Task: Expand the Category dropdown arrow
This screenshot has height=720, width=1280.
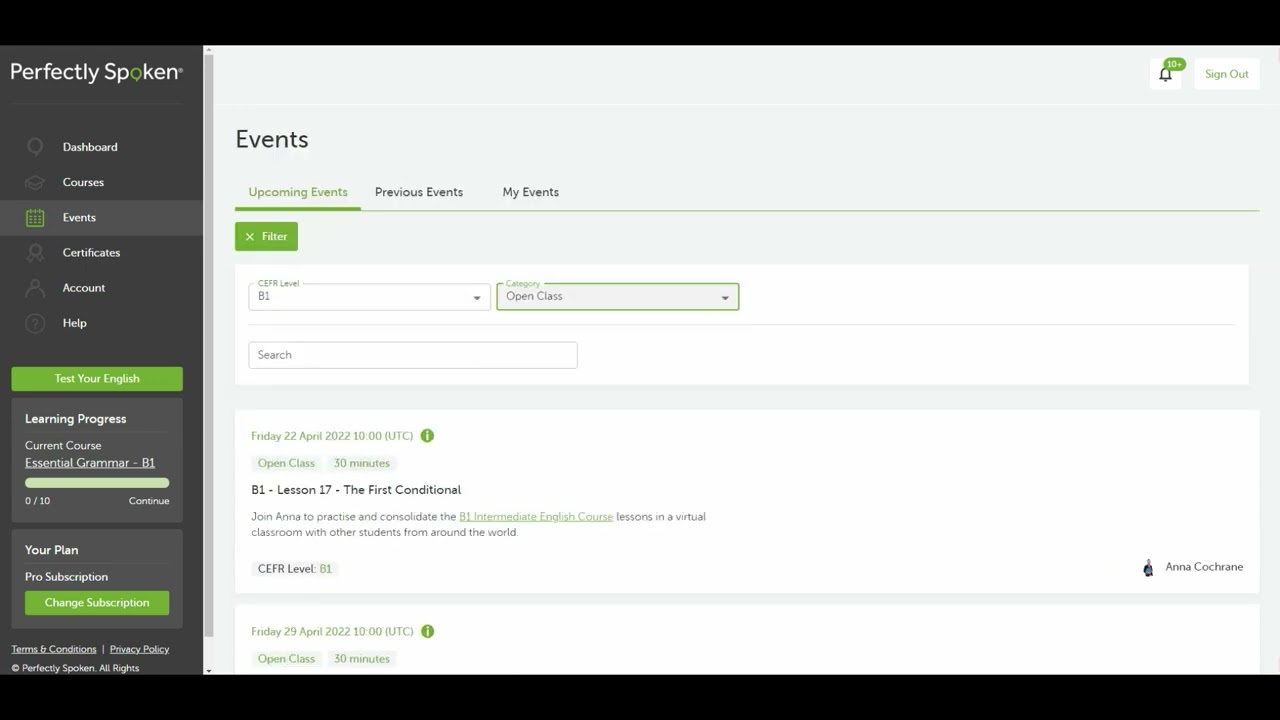Action: pyautogui.click(x=725, y=297)
